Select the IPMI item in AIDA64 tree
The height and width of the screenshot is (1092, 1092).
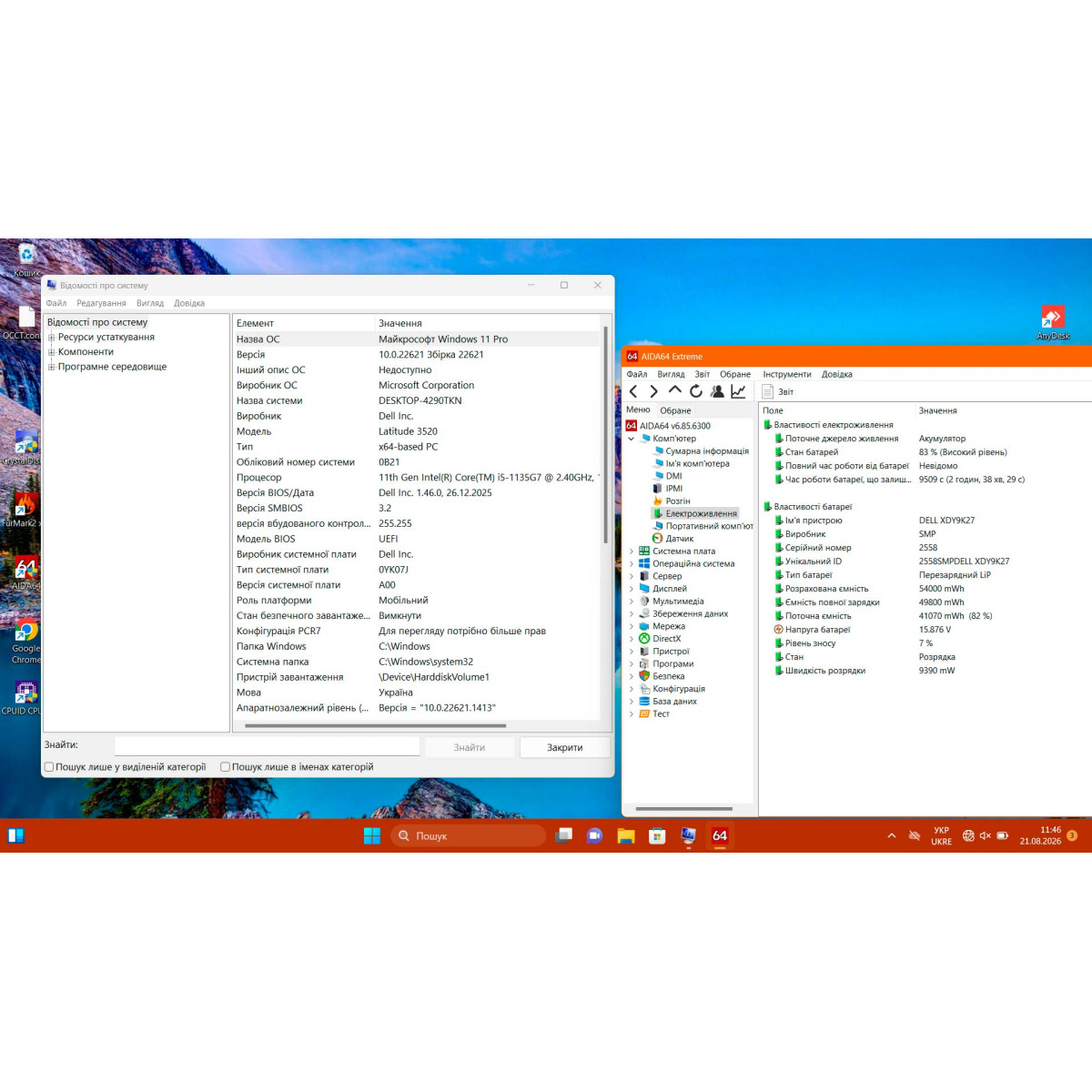click(x=673, y=489)
